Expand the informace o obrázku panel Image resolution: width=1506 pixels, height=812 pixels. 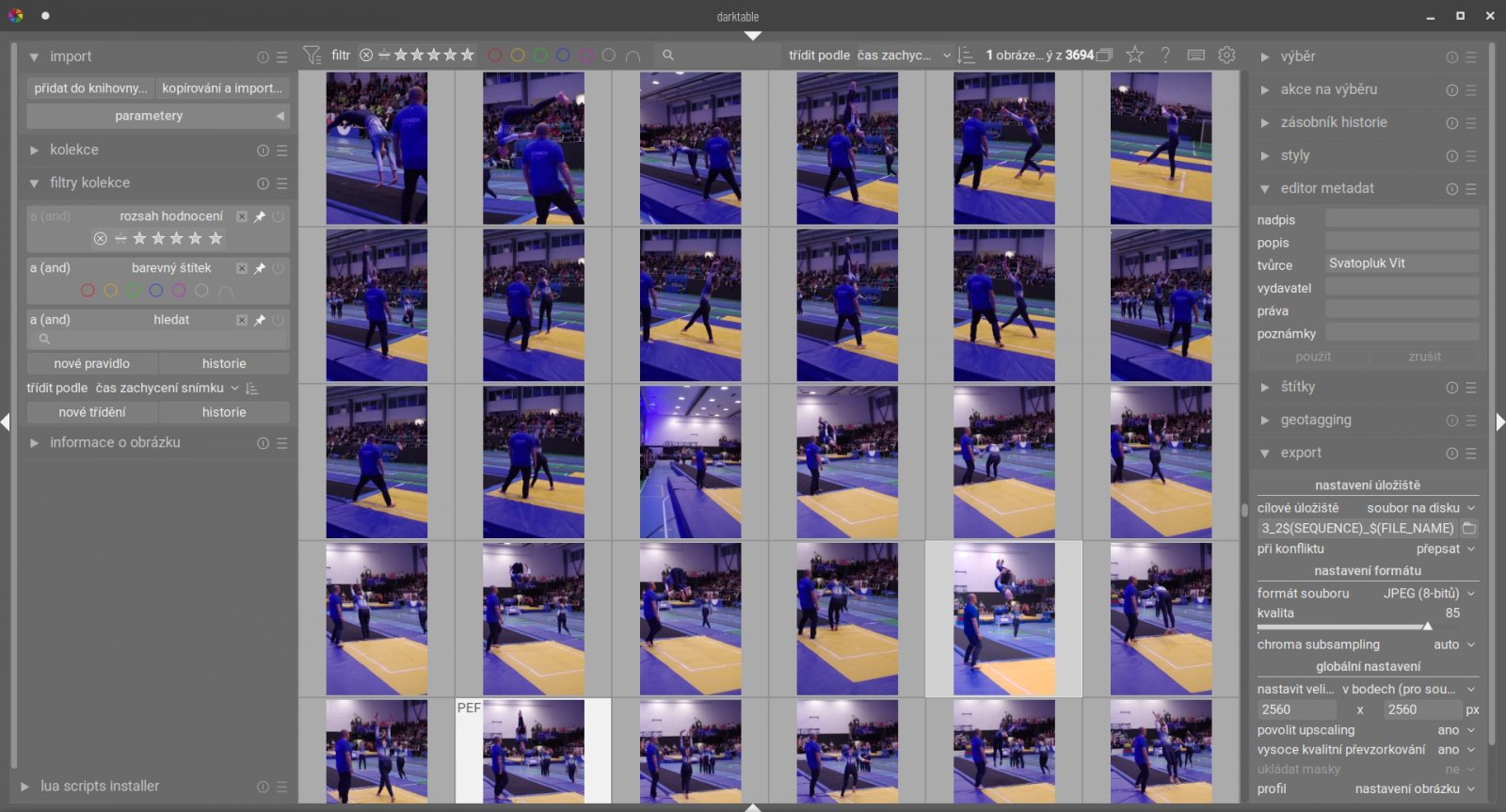(x=34, y=443)
